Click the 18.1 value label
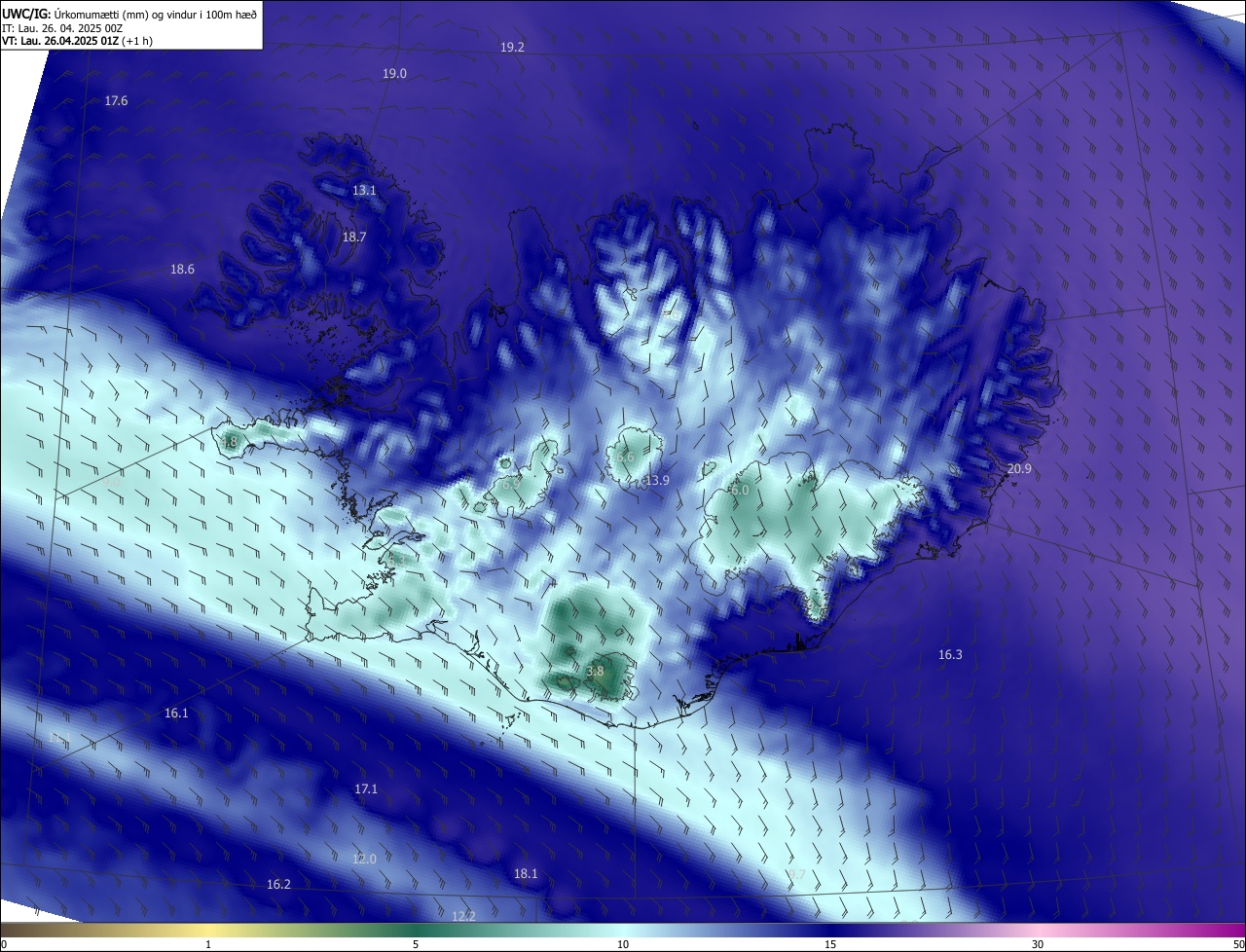 (x=526, y=874)
